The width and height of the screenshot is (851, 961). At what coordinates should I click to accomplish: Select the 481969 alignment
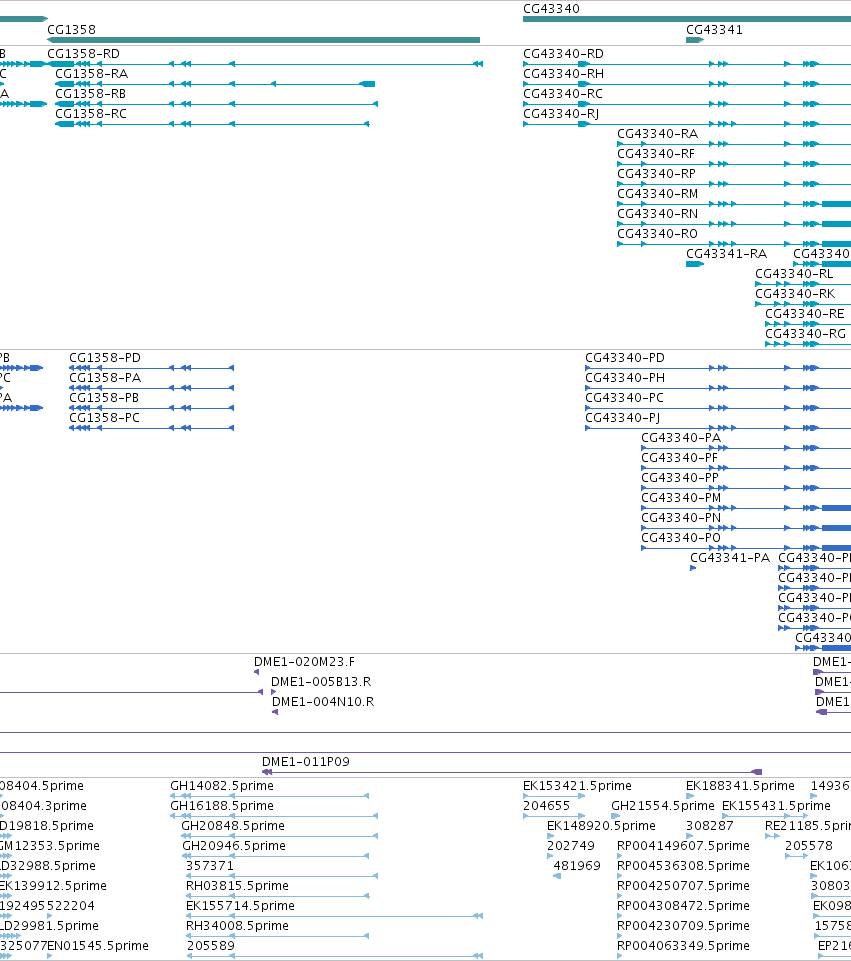577,865
